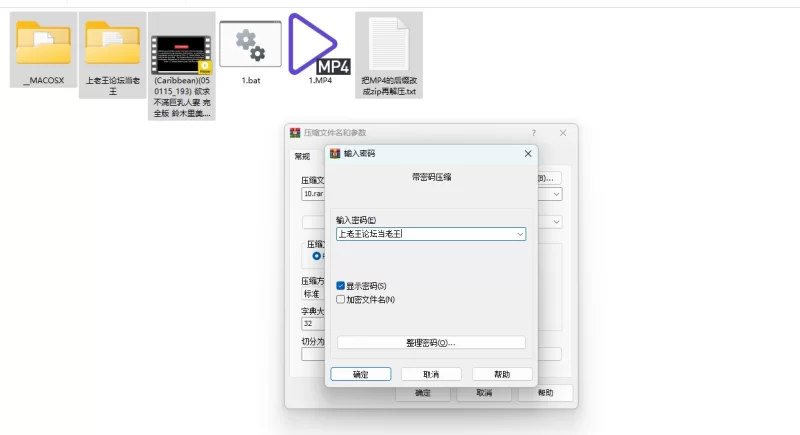Click the browse button beside archive name
The image size is (800, 435).
tap(549, 178)
